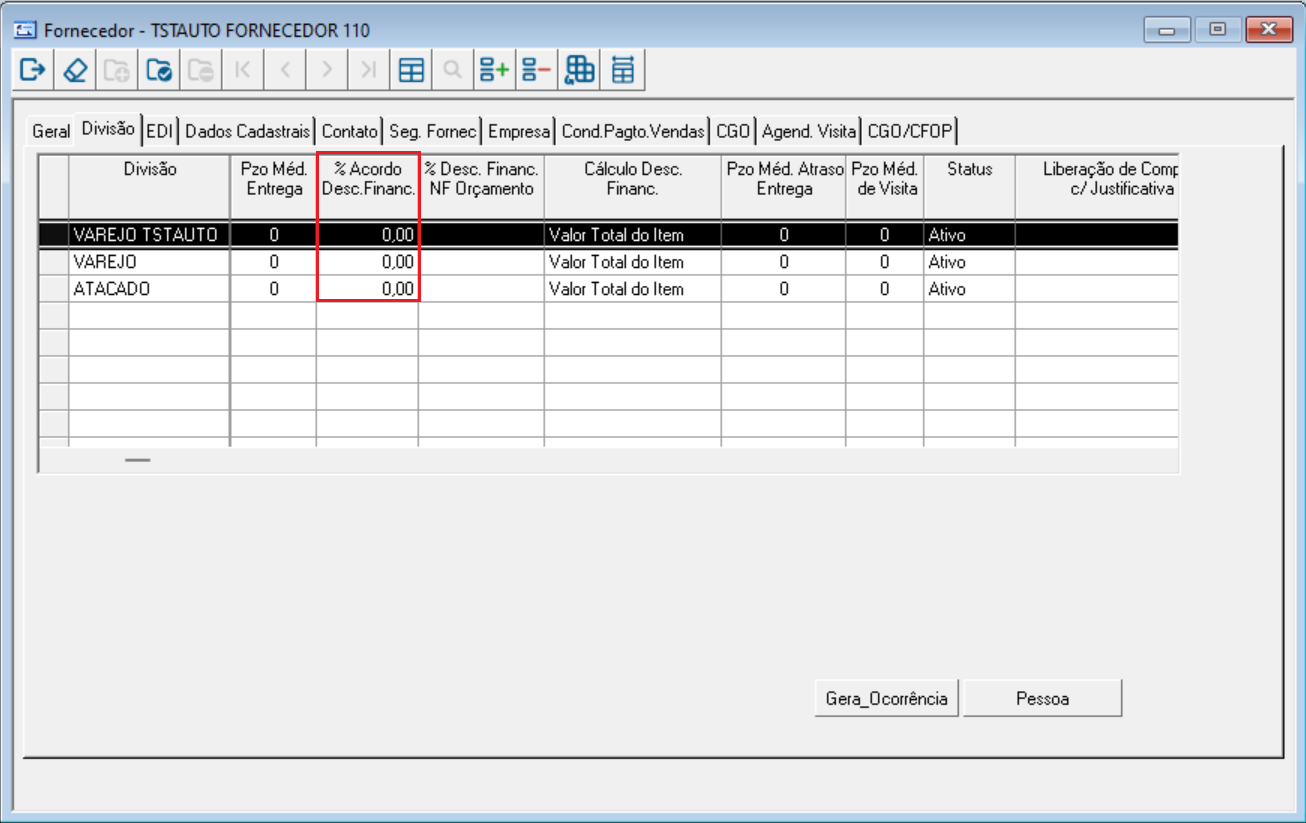Click the remove row icon with red minus

pyautogui.click(x=537, y=70)
